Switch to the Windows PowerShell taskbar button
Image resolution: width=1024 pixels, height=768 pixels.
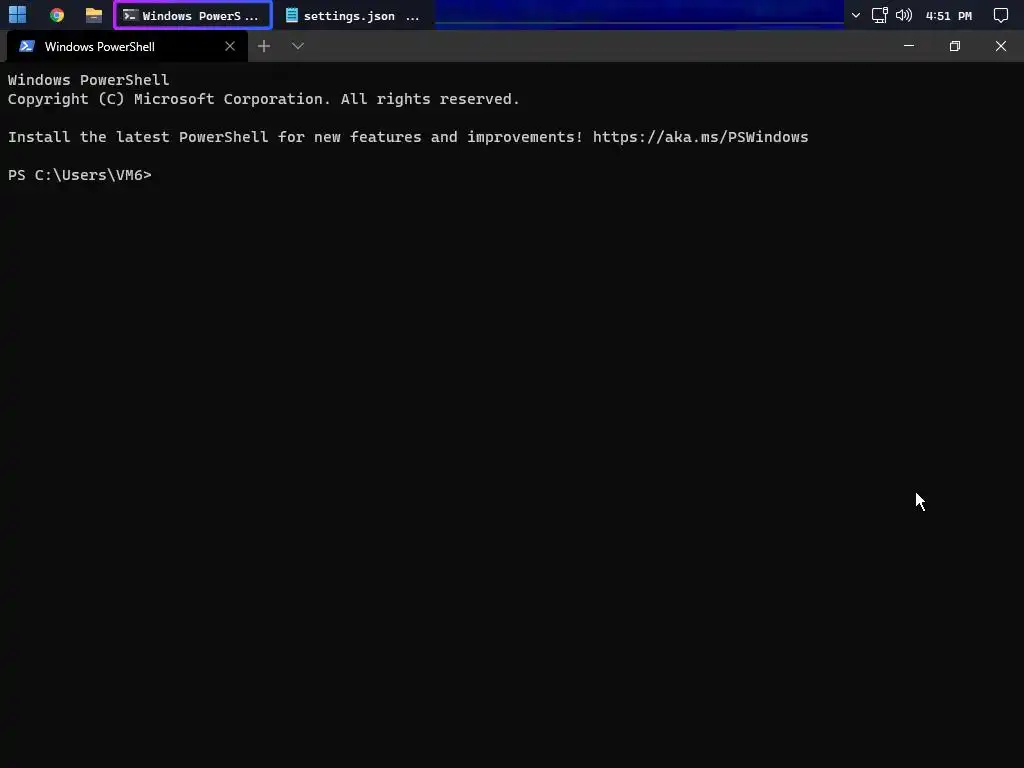click(193, 15)
